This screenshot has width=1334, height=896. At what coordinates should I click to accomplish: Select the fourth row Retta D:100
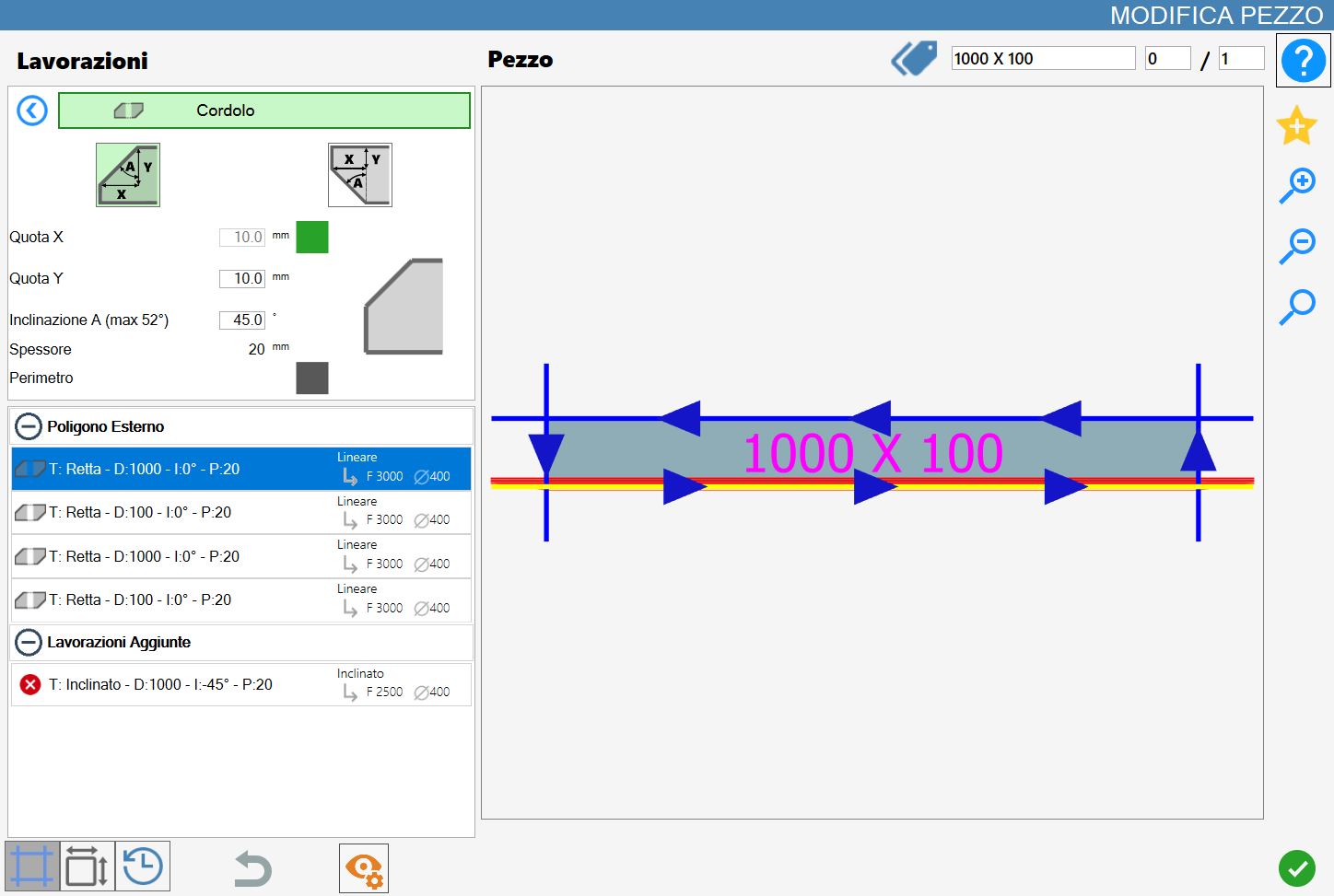click(x=241, y=599)
